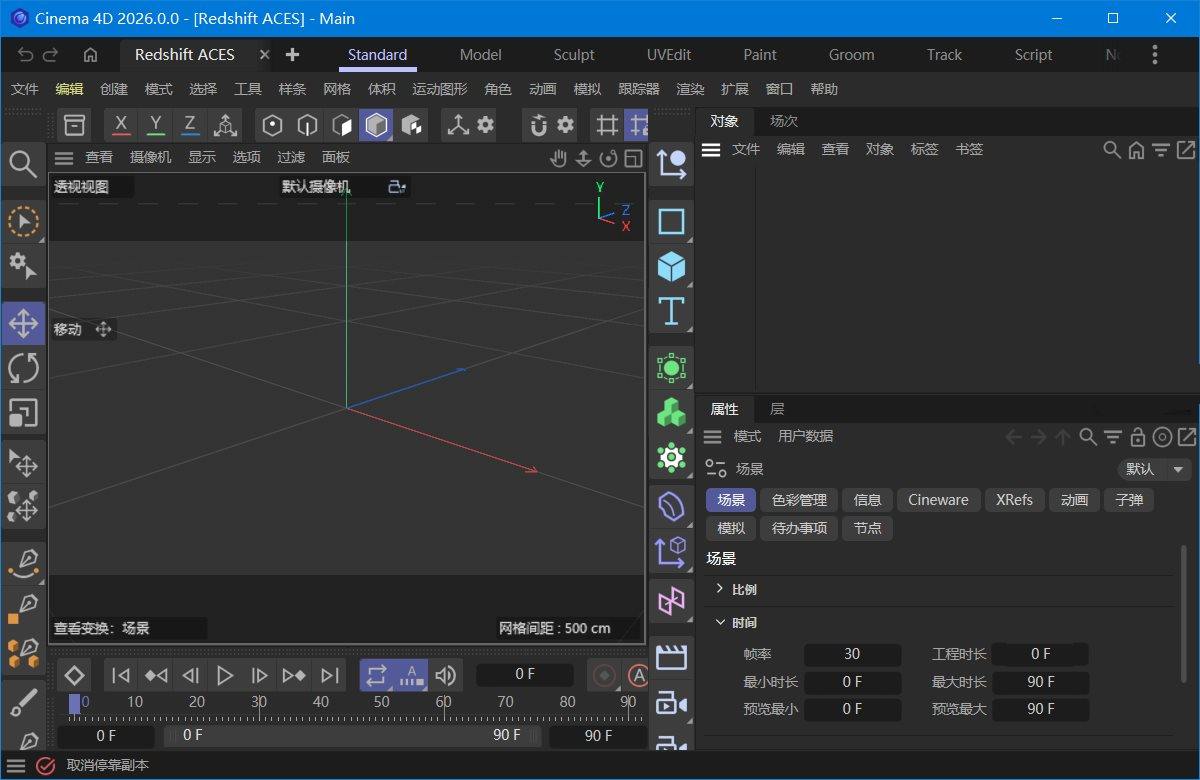This screenshot has width=1200, height=780.
Task: Open the 默认 preset dropdown in attributes panel
Action: point(1154,469)
